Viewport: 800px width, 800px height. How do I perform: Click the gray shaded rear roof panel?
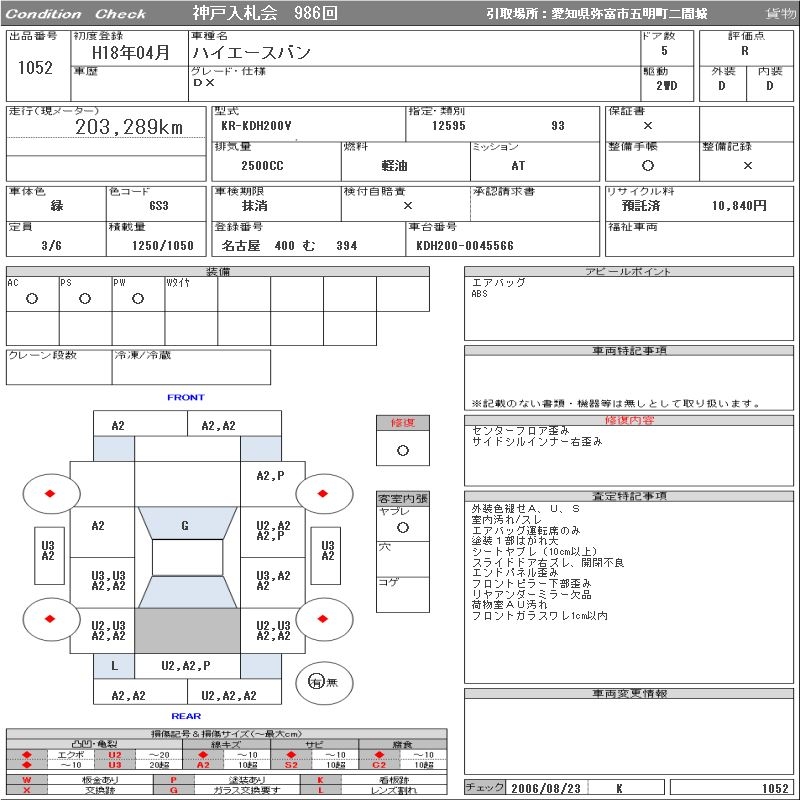(187, 631)
